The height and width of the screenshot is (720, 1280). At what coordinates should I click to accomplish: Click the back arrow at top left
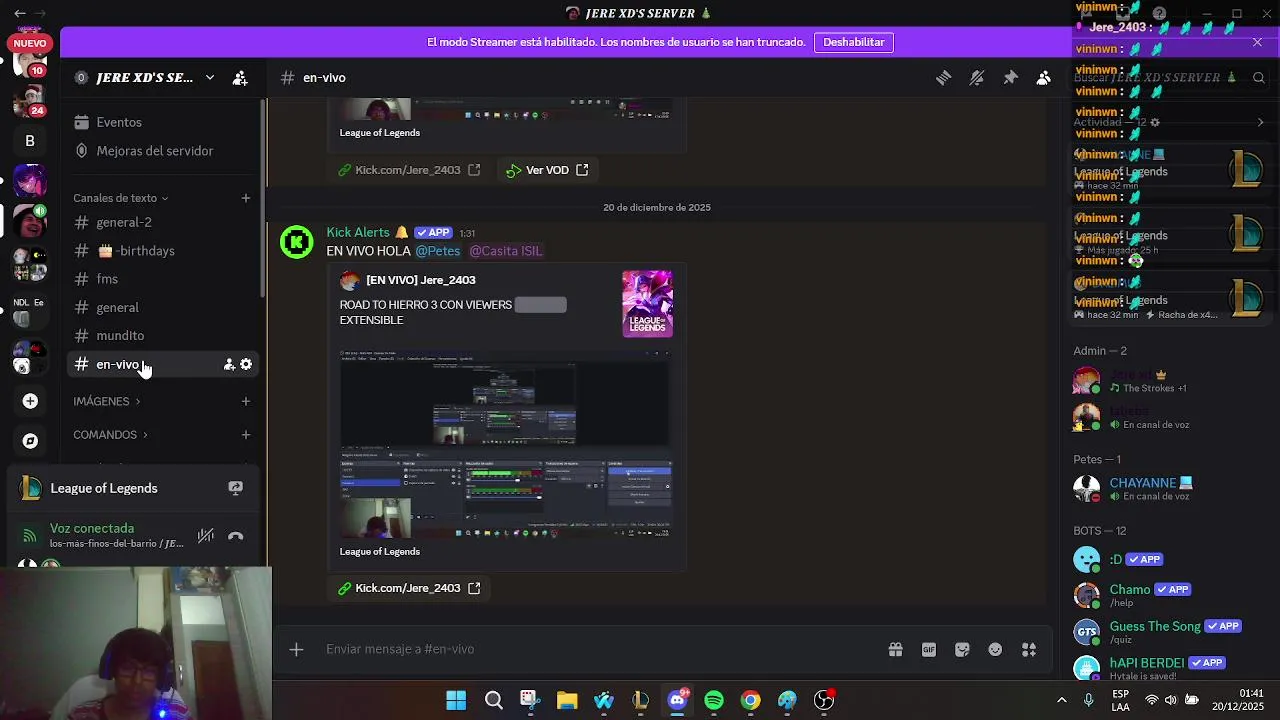click(20, 13)
